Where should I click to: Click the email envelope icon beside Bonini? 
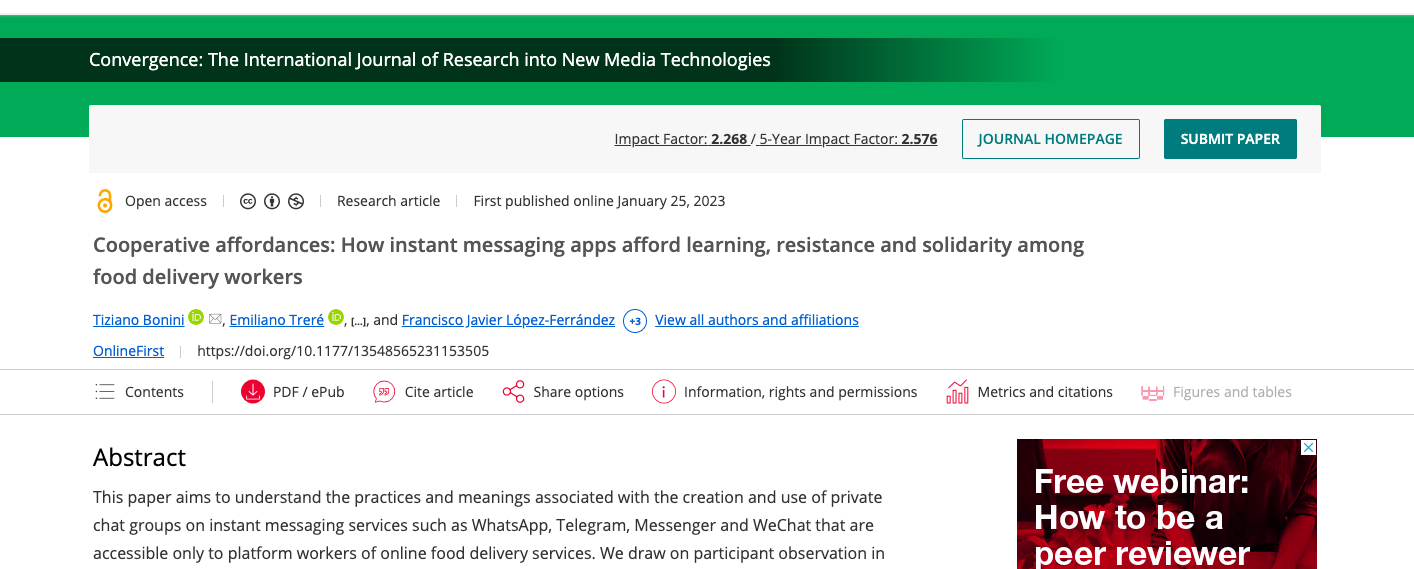point(215,320)
